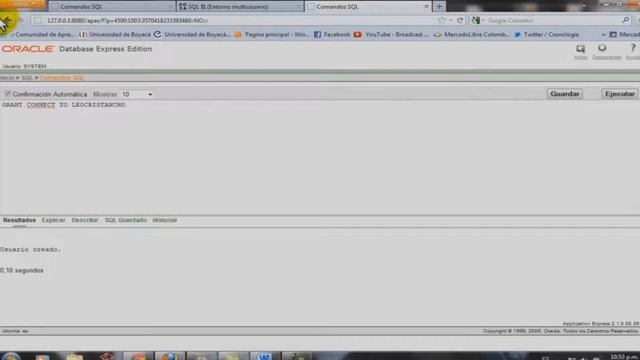Click the 'Usuario creado.' result text
640x360 pixels.
point(31,249)
